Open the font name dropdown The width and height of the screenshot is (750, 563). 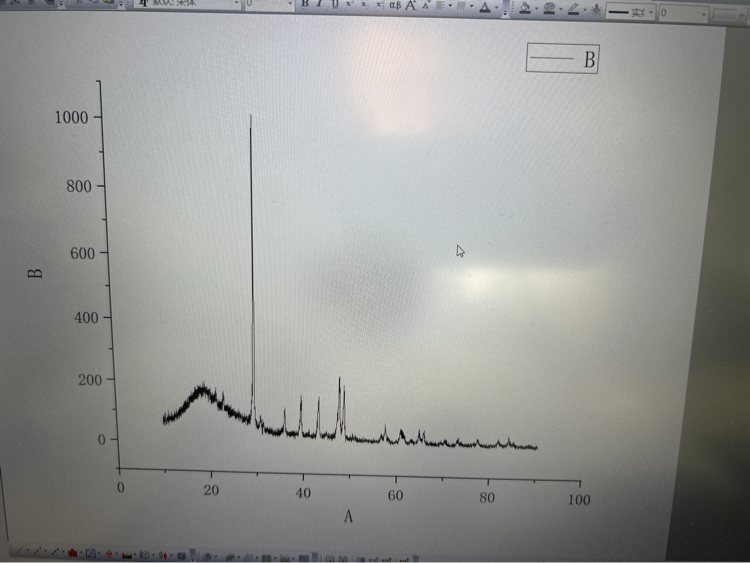click(x=236, y=5)
